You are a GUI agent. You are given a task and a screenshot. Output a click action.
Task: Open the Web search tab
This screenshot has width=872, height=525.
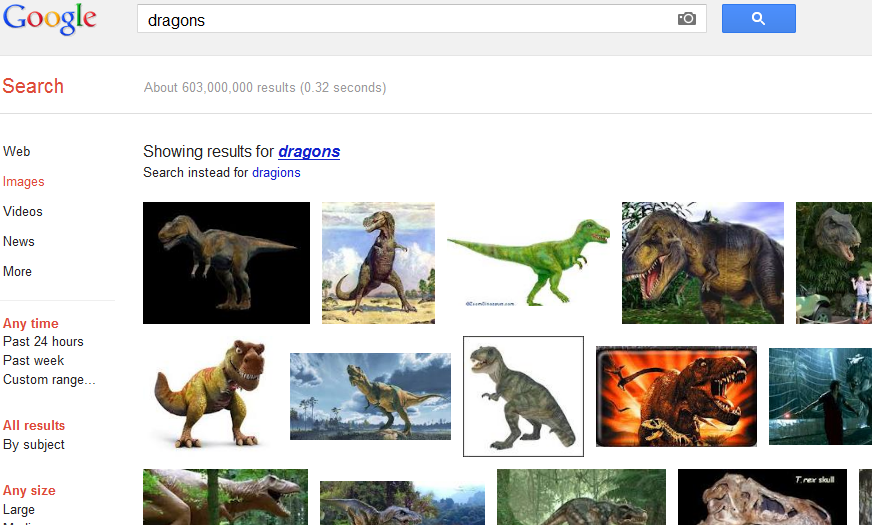coord(17,152)
